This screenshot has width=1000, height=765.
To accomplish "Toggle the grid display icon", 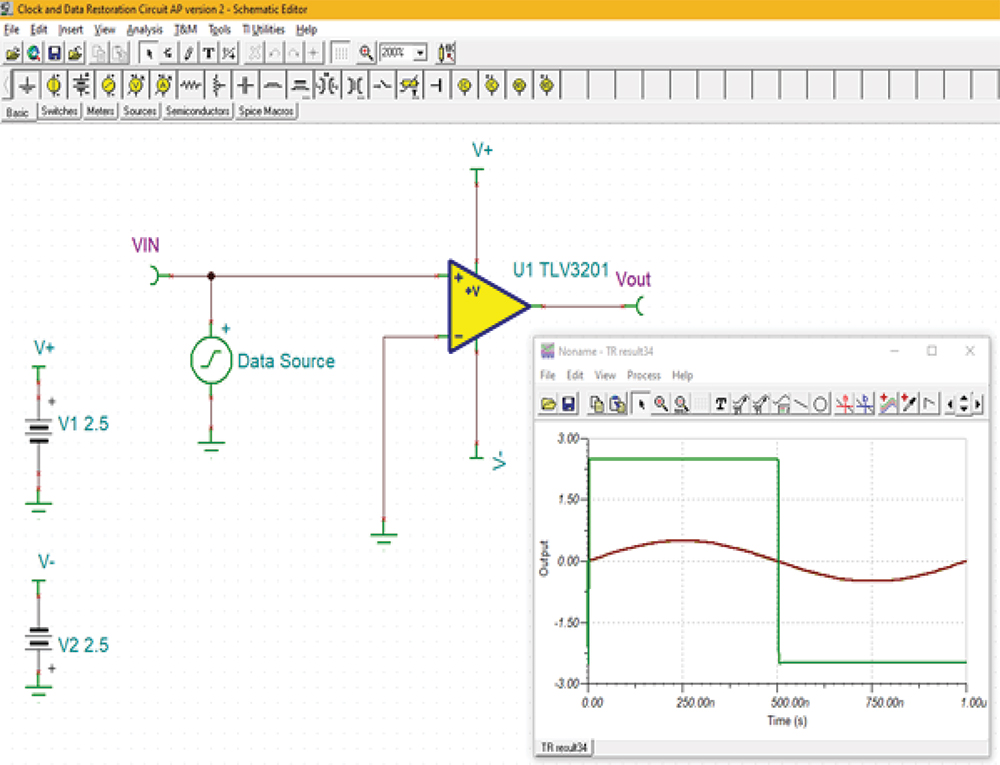I will tap(340, 52).
